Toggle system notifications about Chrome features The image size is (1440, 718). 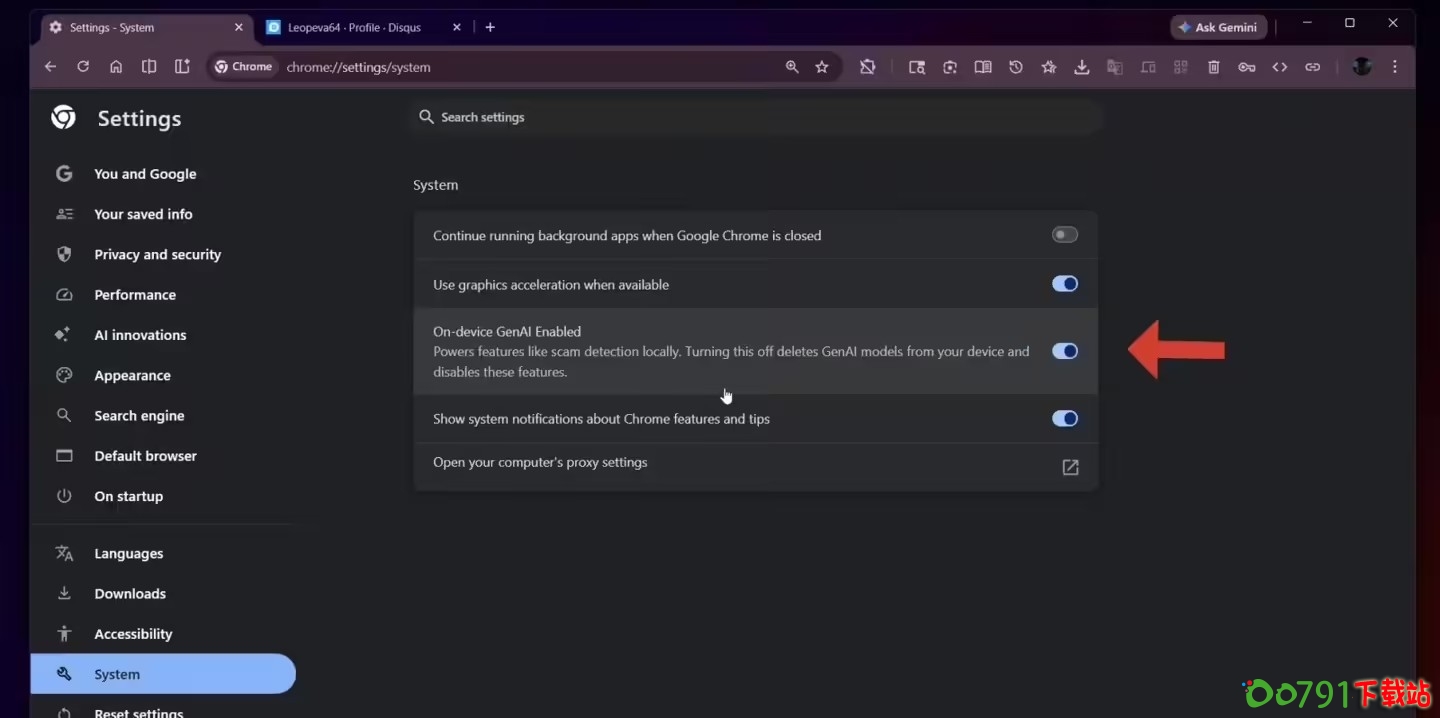pyautogui.click(x=1064, y=419)
